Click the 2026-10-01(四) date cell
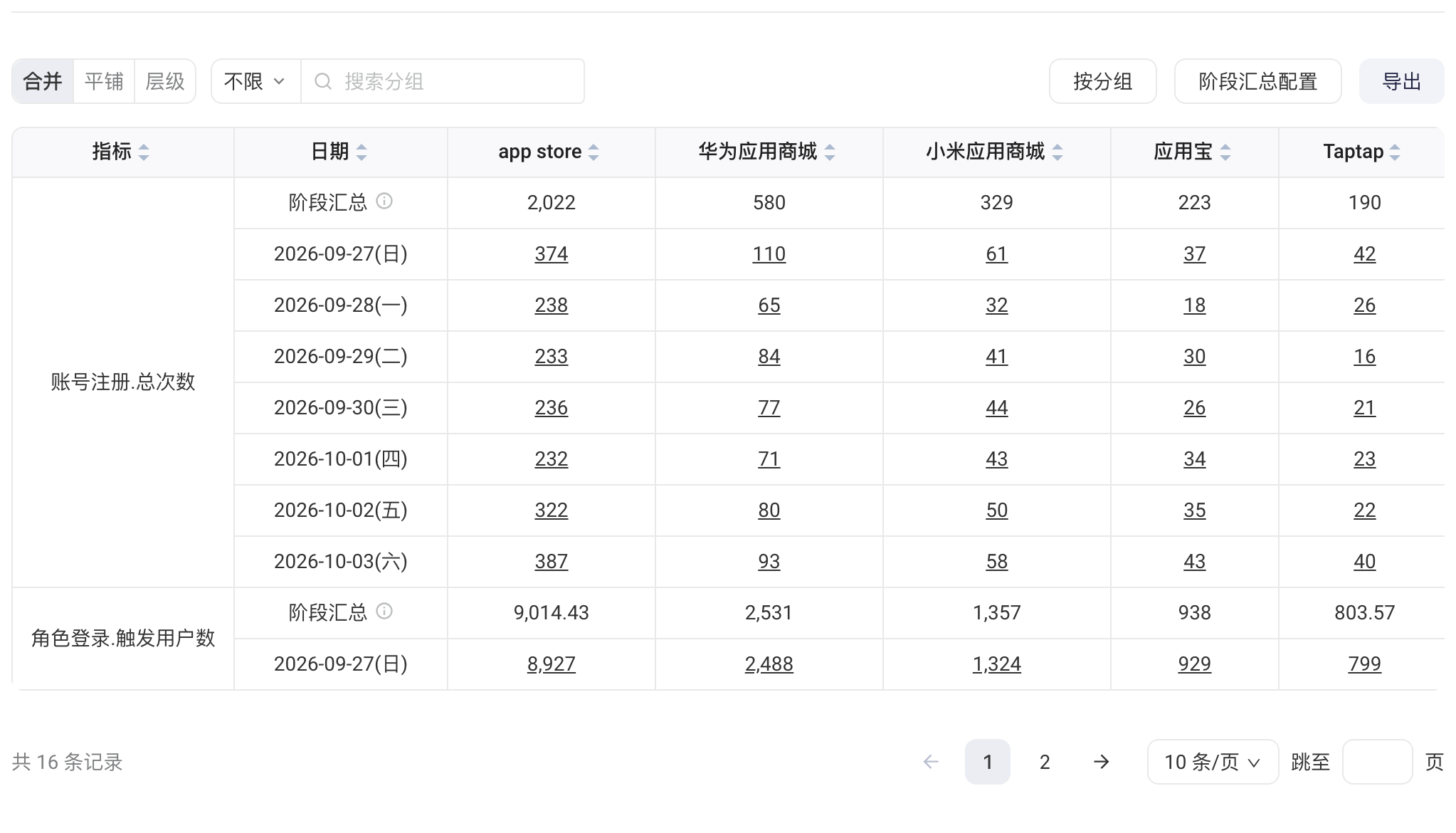This screenshot has height=833, width=1456. [x=341, y=459]
